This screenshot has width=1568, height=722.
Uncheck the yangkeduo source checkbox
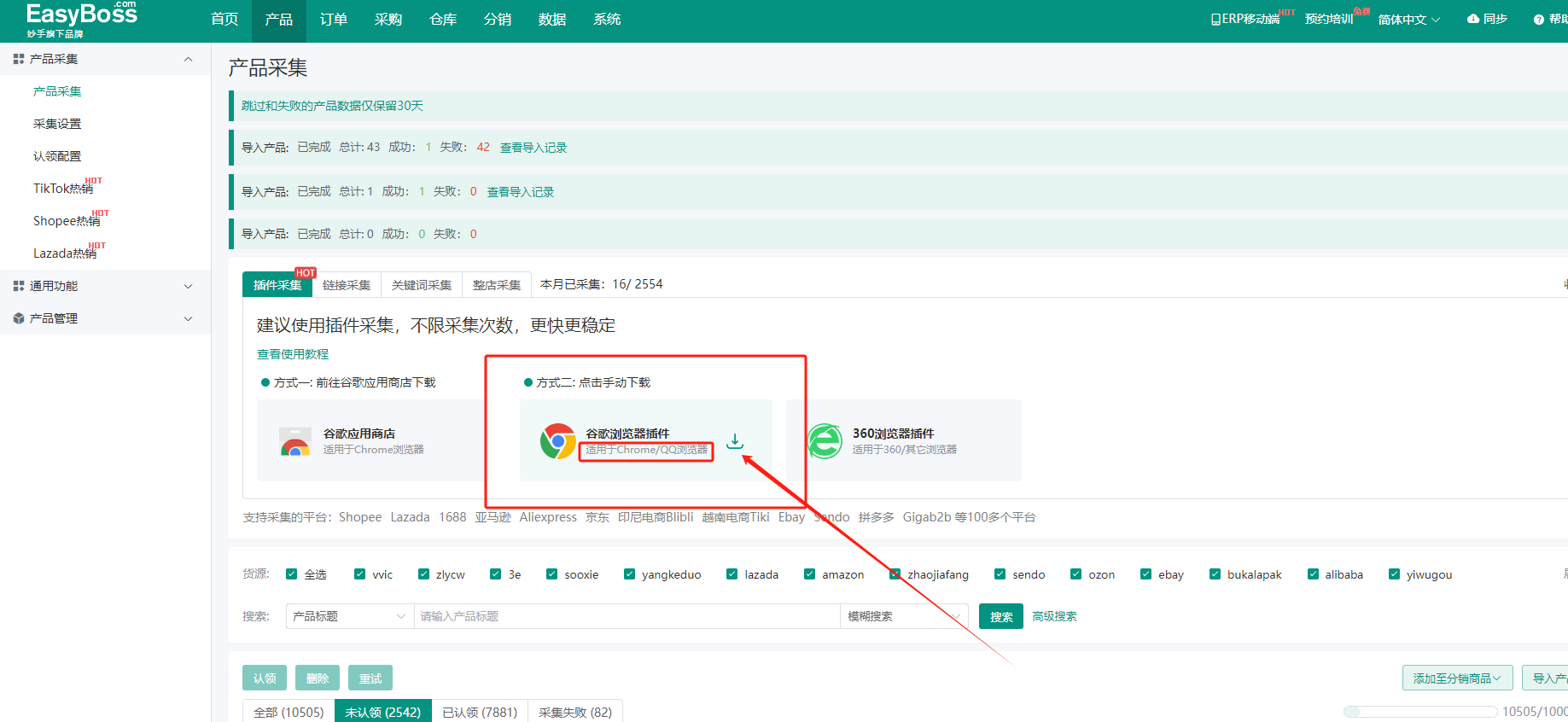coord(630,574)
